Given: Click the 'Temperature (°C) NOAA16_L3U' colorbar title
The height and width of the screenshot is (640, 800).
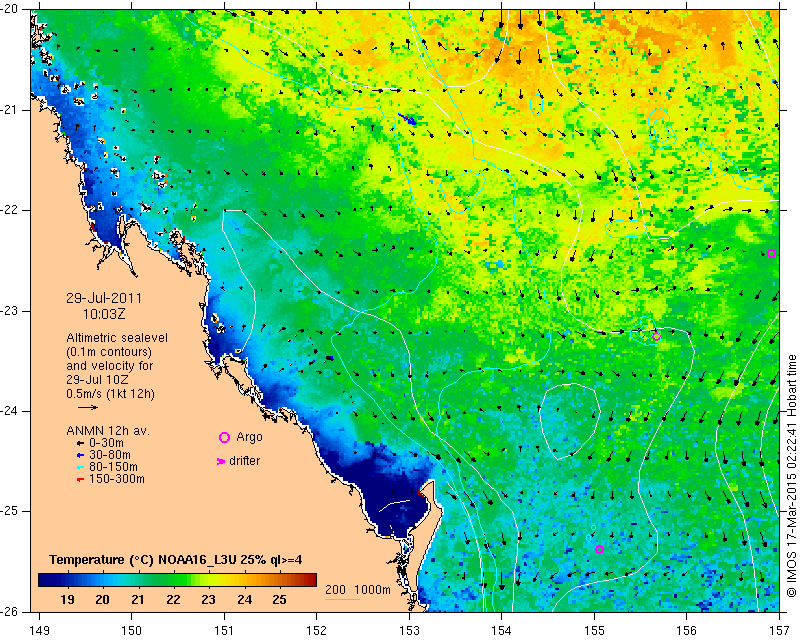Looking at the screenshot, I should coord(145,559).
